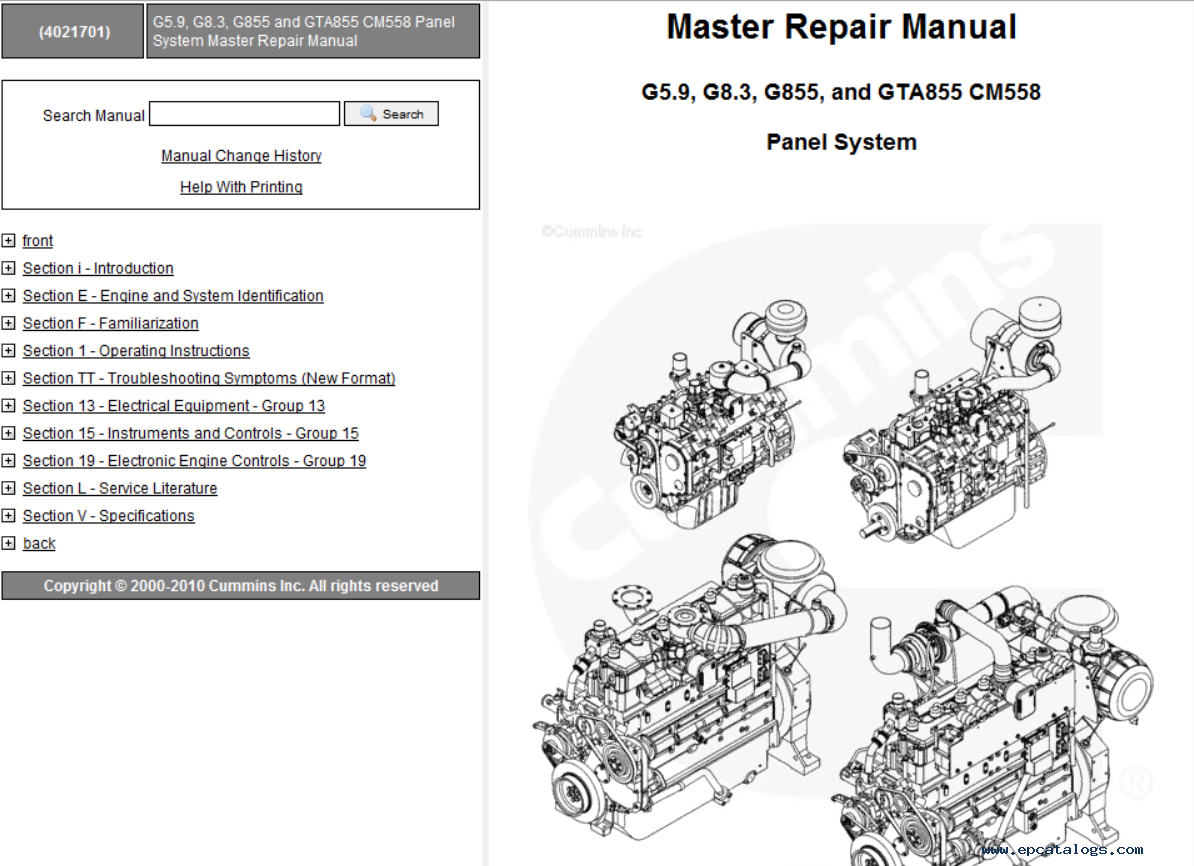Click the Cummins copyright footer bar
The height and width of the screenshot is (866, 1194).
(x=241, y=586)
